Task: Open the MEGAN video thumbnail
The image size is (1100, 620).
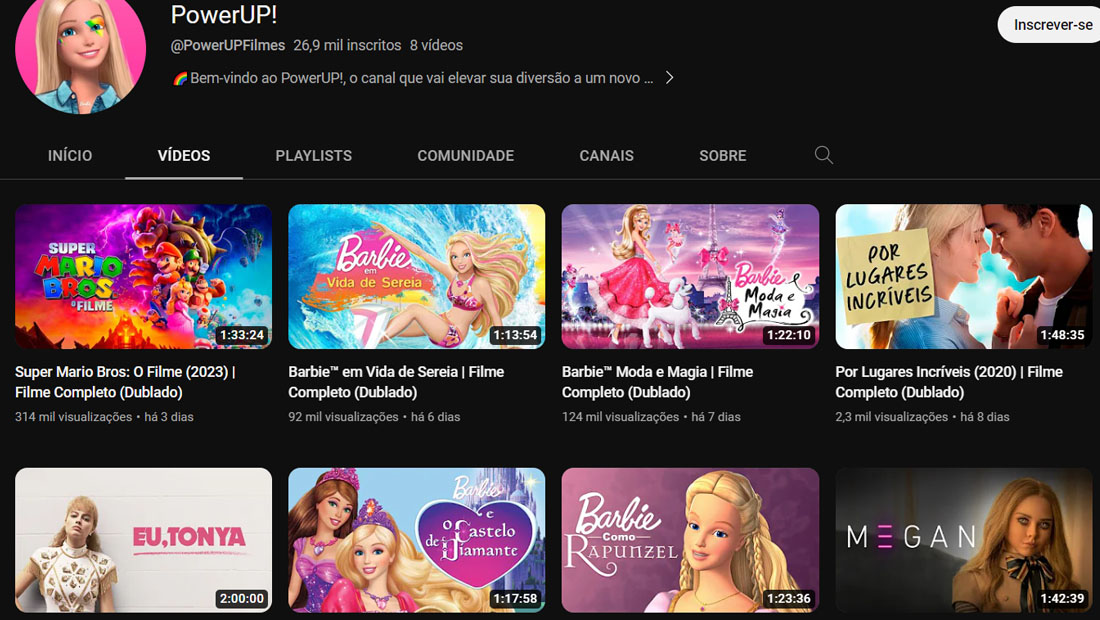Action: 964,540
